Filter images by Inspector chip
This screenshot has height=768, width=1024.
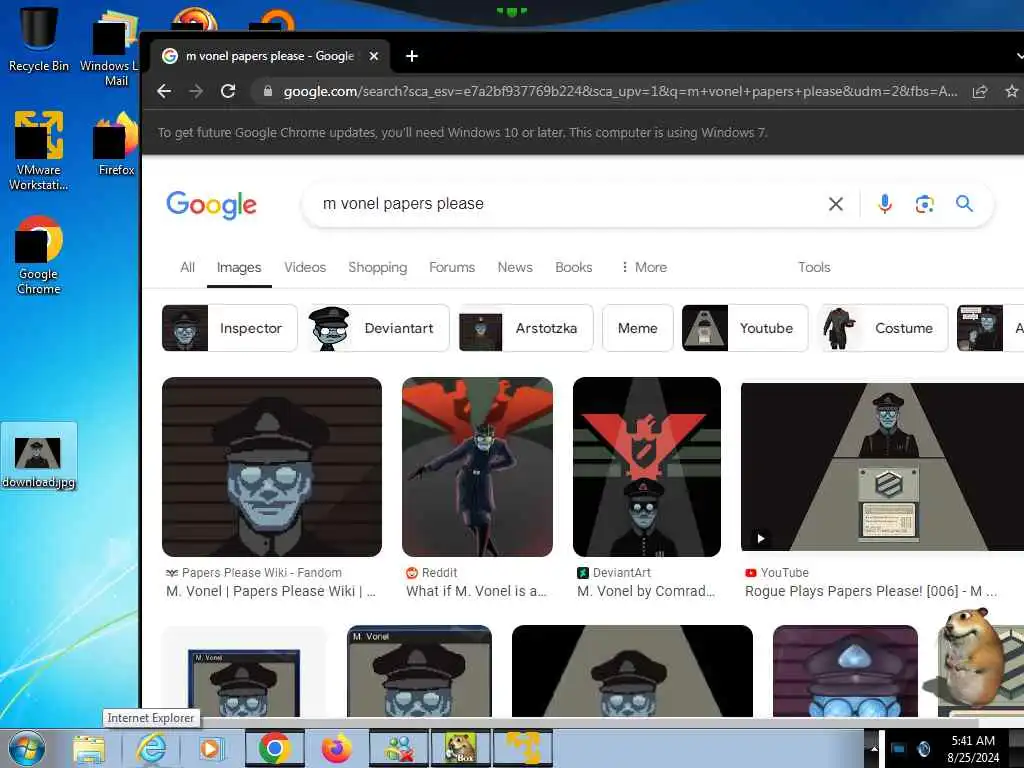coord(229,328)
